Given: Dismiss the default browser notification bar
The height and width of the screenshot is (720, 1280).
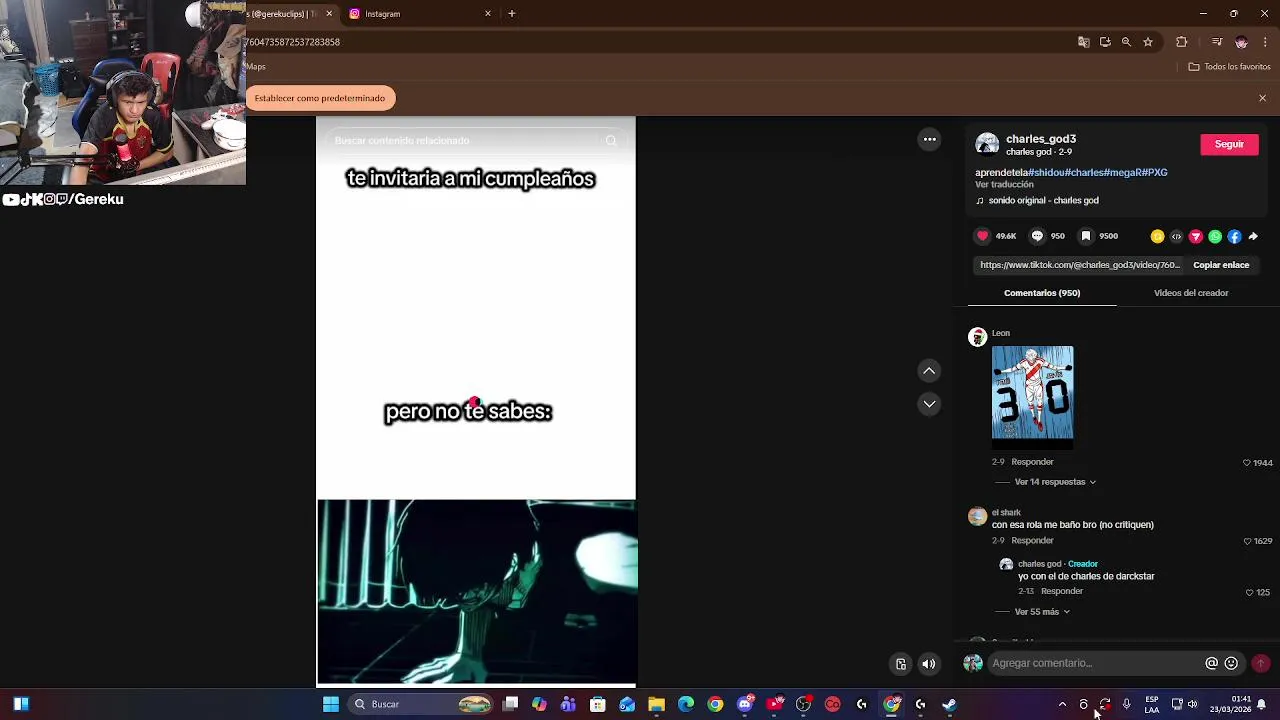Looking at the screenshot, I should [1262, 98].
